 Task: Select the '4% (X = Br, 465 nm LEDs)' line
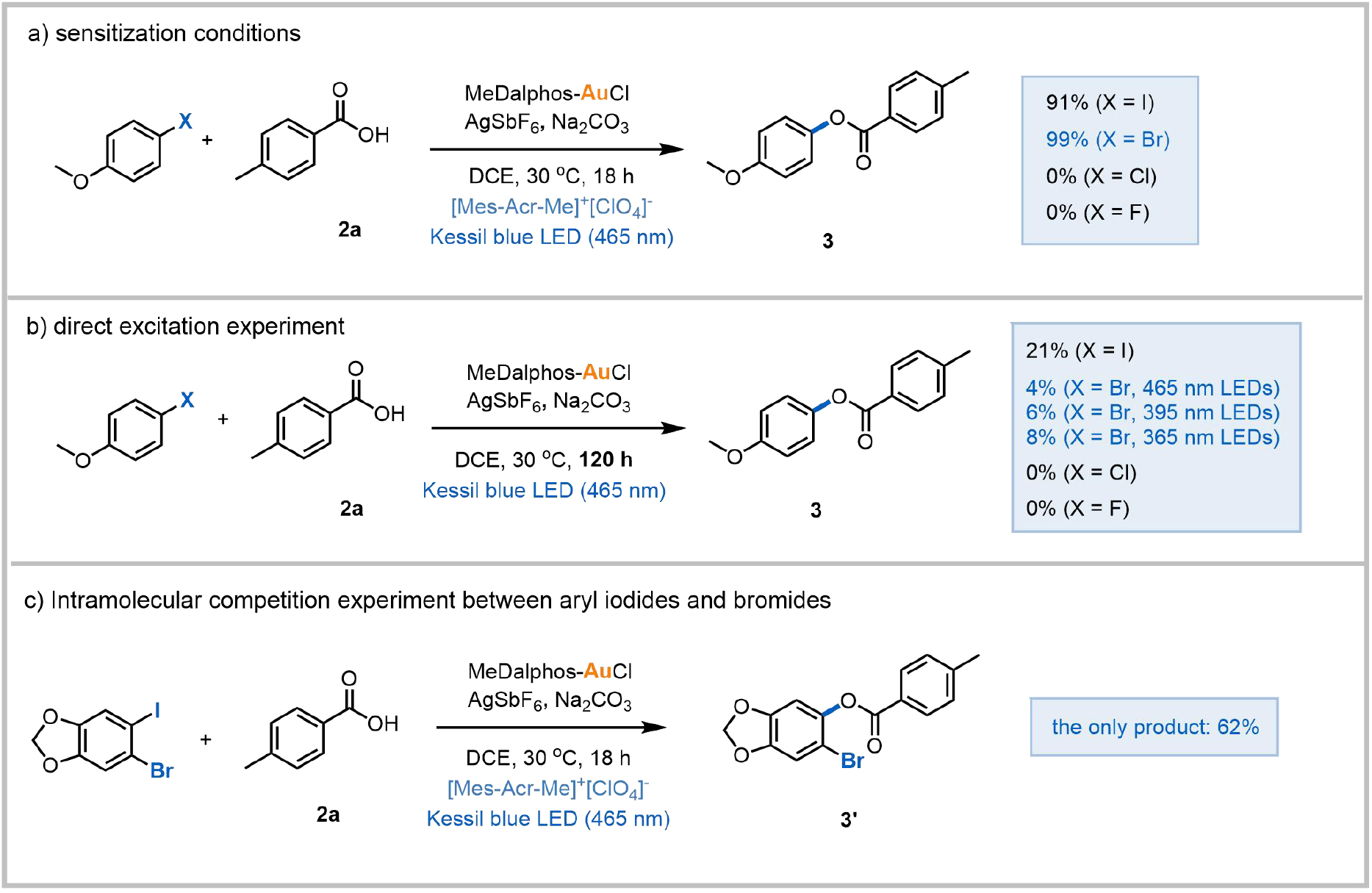tap(1152, 387)
